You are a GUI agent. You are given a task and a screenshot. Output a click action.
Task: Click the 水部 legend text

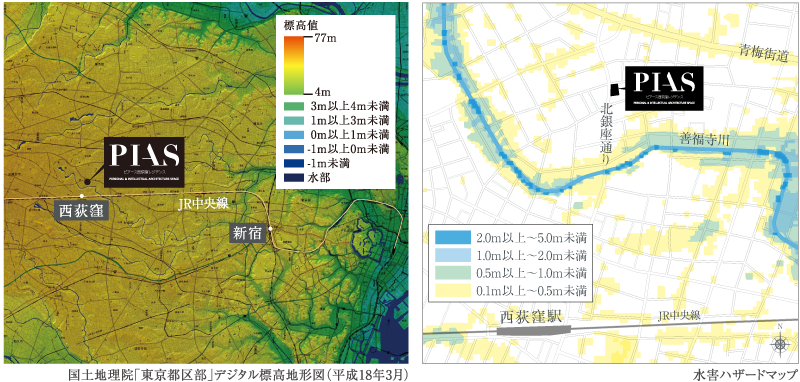point(319,178)
